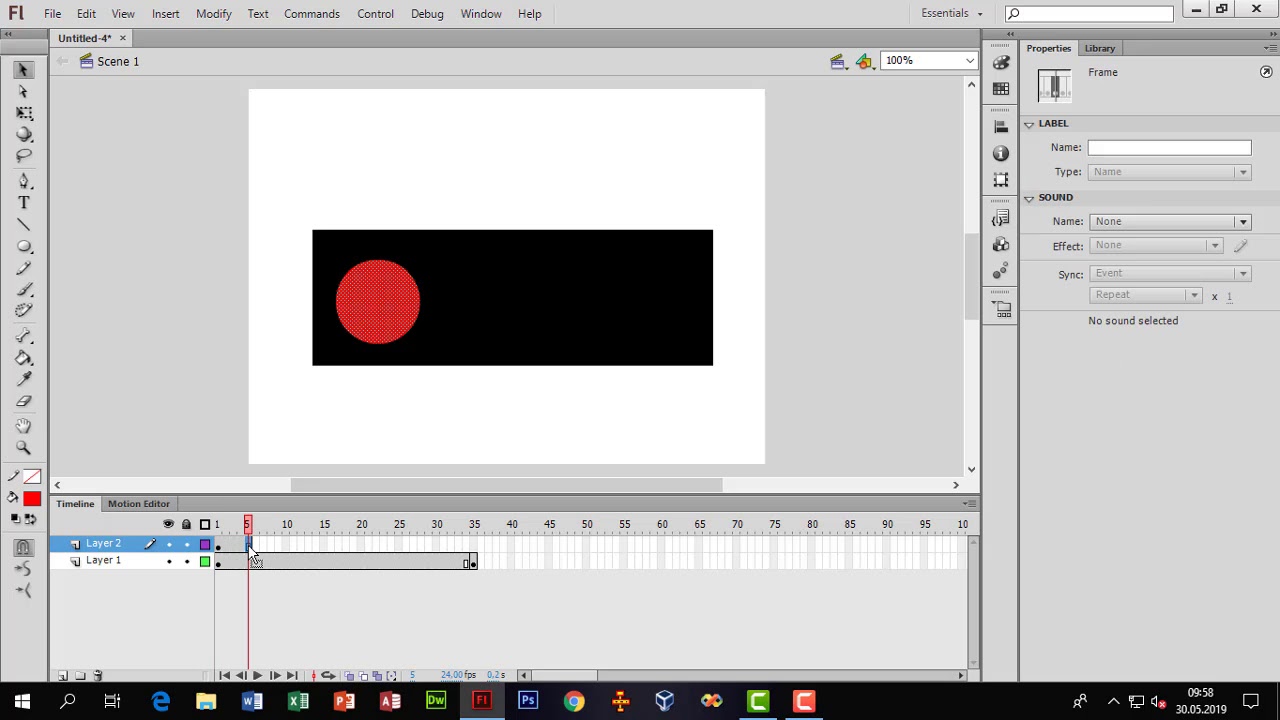This screenshot has height=720, width=1280.
Task: Select the Pencil tool
Action: click(24, 269)
